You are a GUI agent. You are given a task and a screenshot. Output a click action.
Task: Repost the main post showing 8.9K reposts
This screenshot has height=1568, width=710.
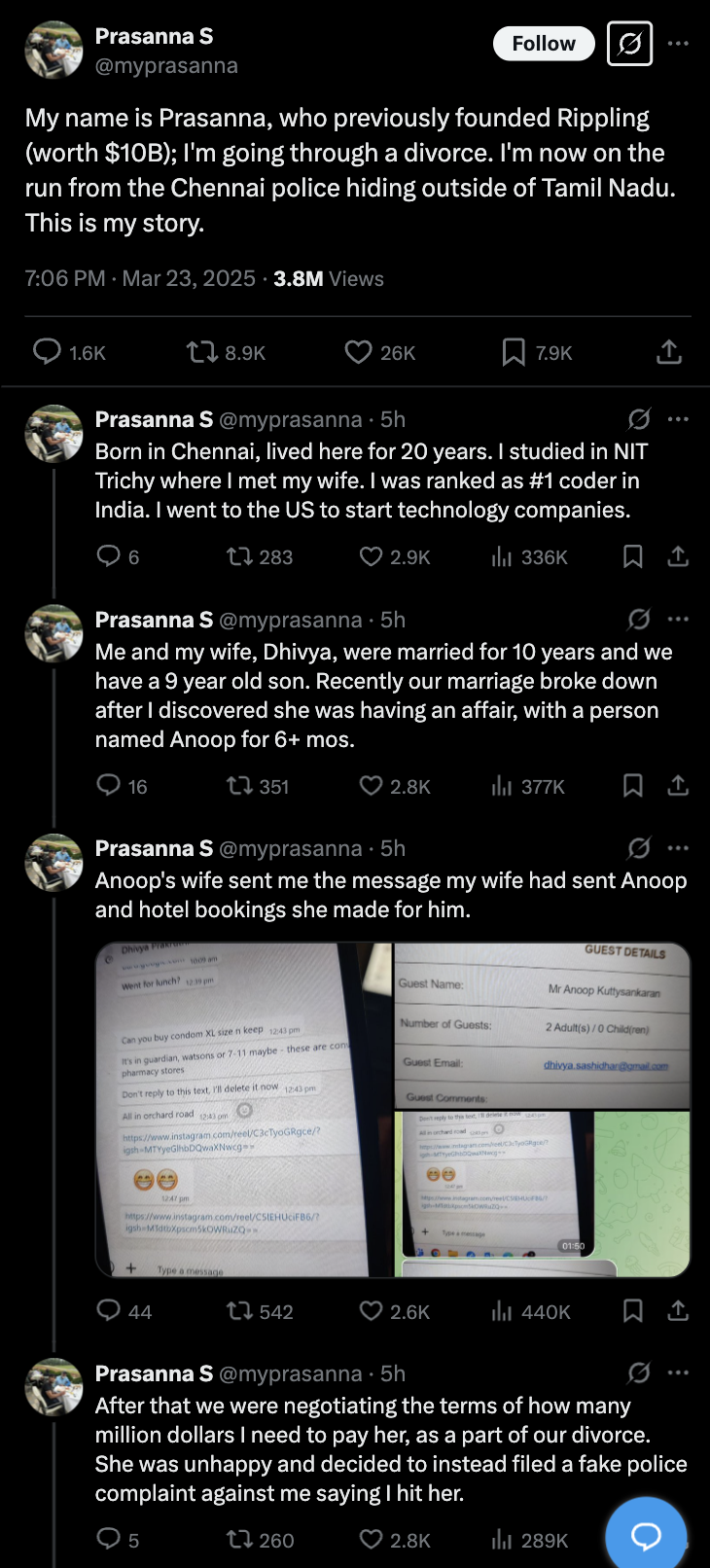coord(202,351)
